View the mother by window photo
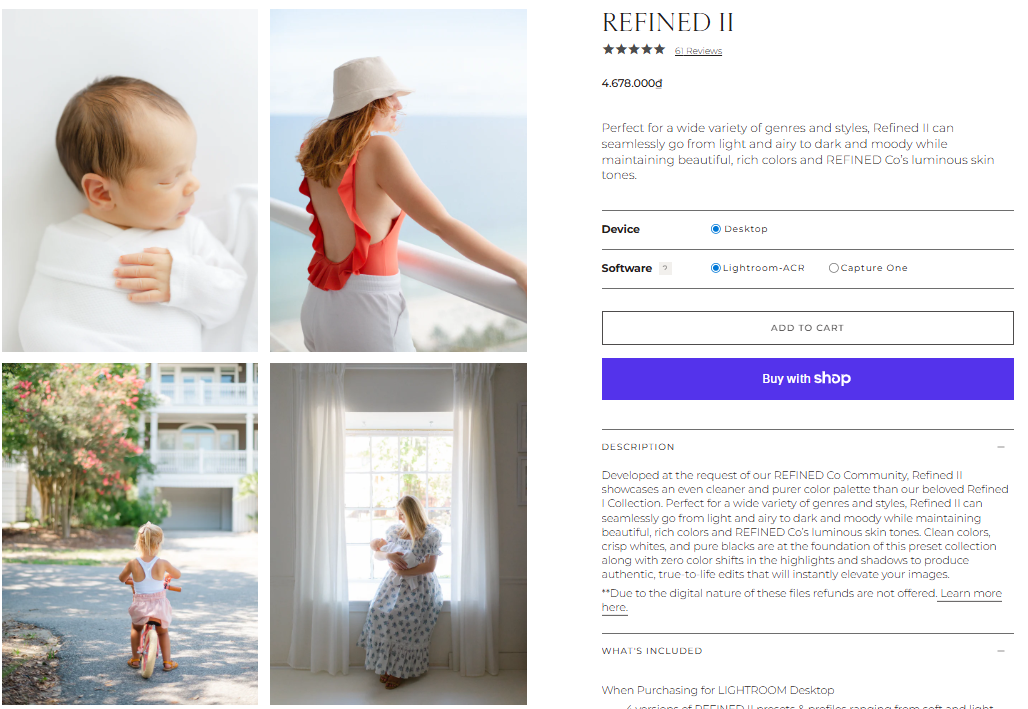This screenshot has width=1028, height=709. 398,534
